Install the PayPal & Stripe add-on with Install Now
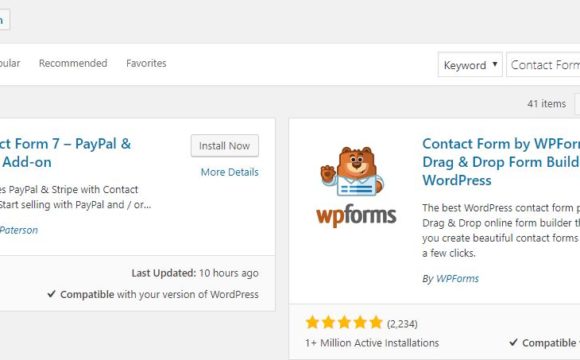Screen dimensions: 580x360 225,146
